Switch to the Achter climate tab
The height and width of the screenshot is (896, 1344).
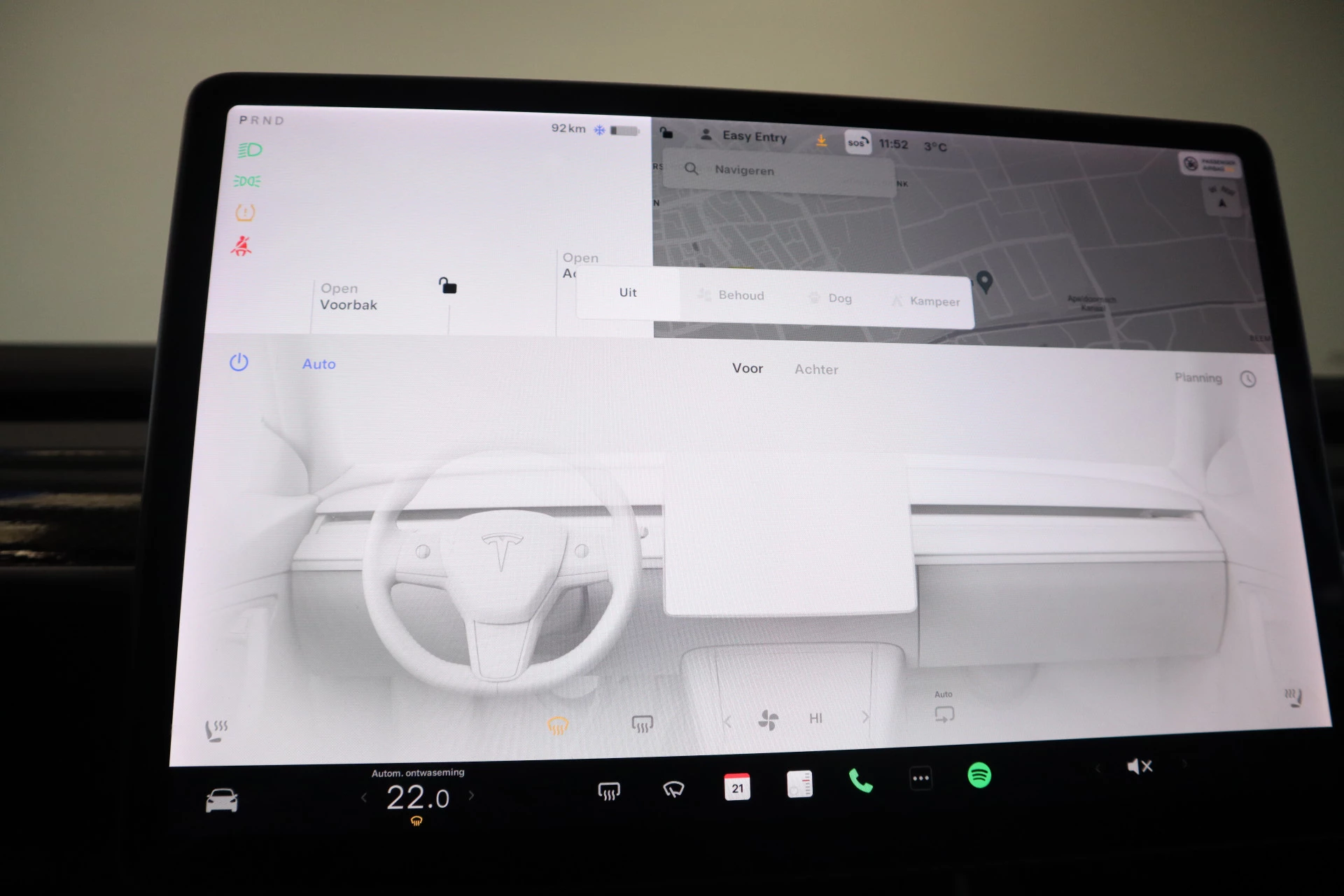[x=816, y=370]
